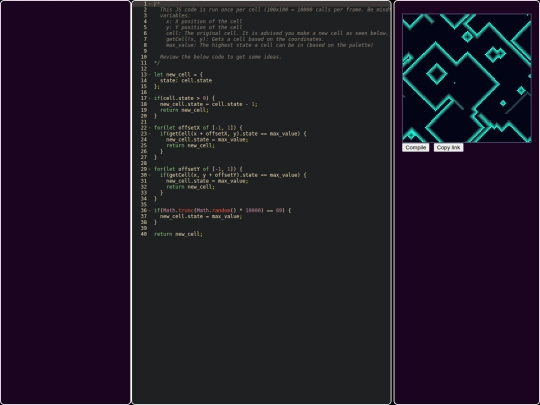540x405 pixels.
Task: Click final 'return new_cell;' on line 40
Action: [x=178, y=234]
